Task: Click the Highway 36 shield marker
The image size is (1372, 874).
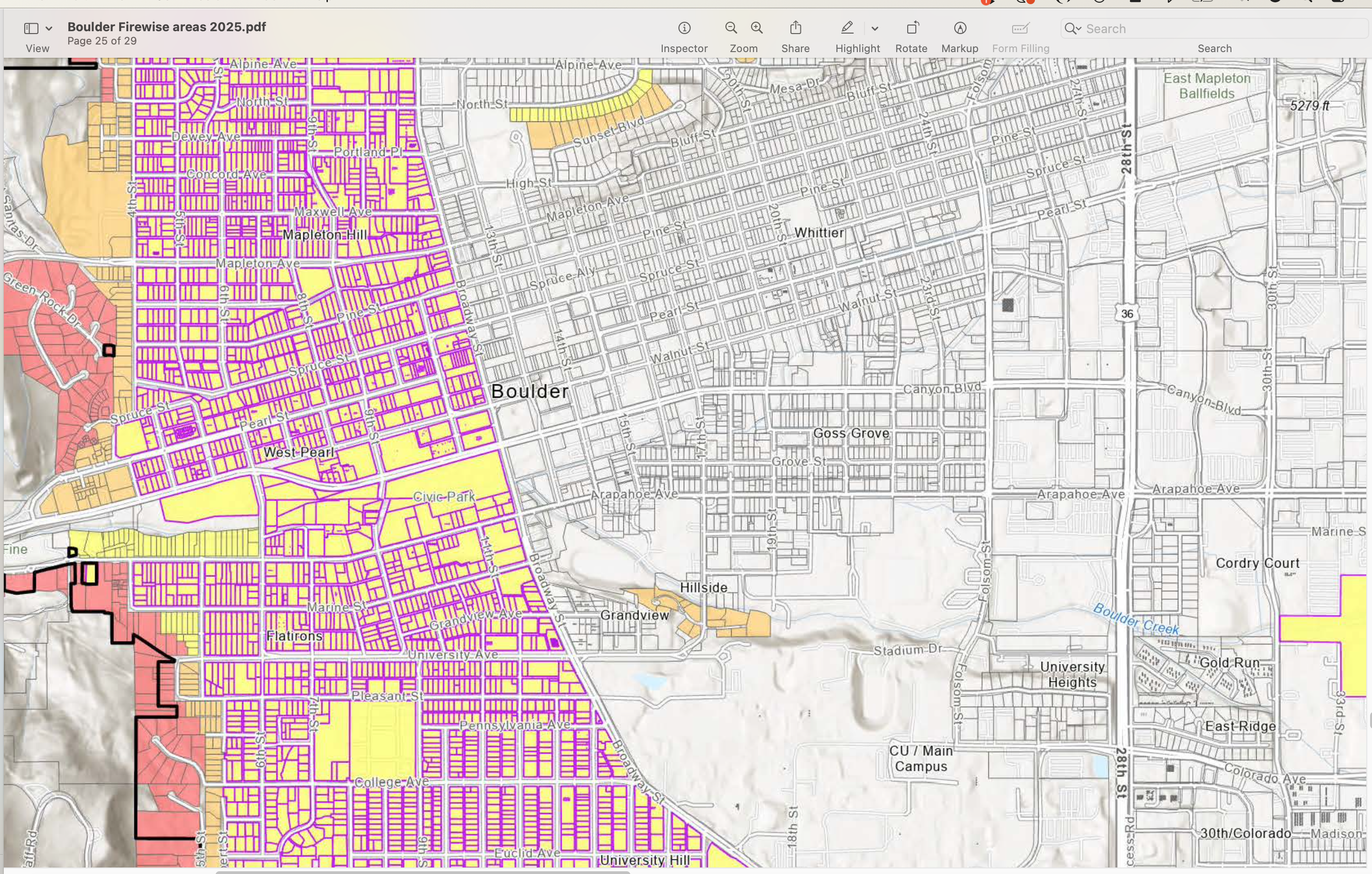Action: point(1127,313)
